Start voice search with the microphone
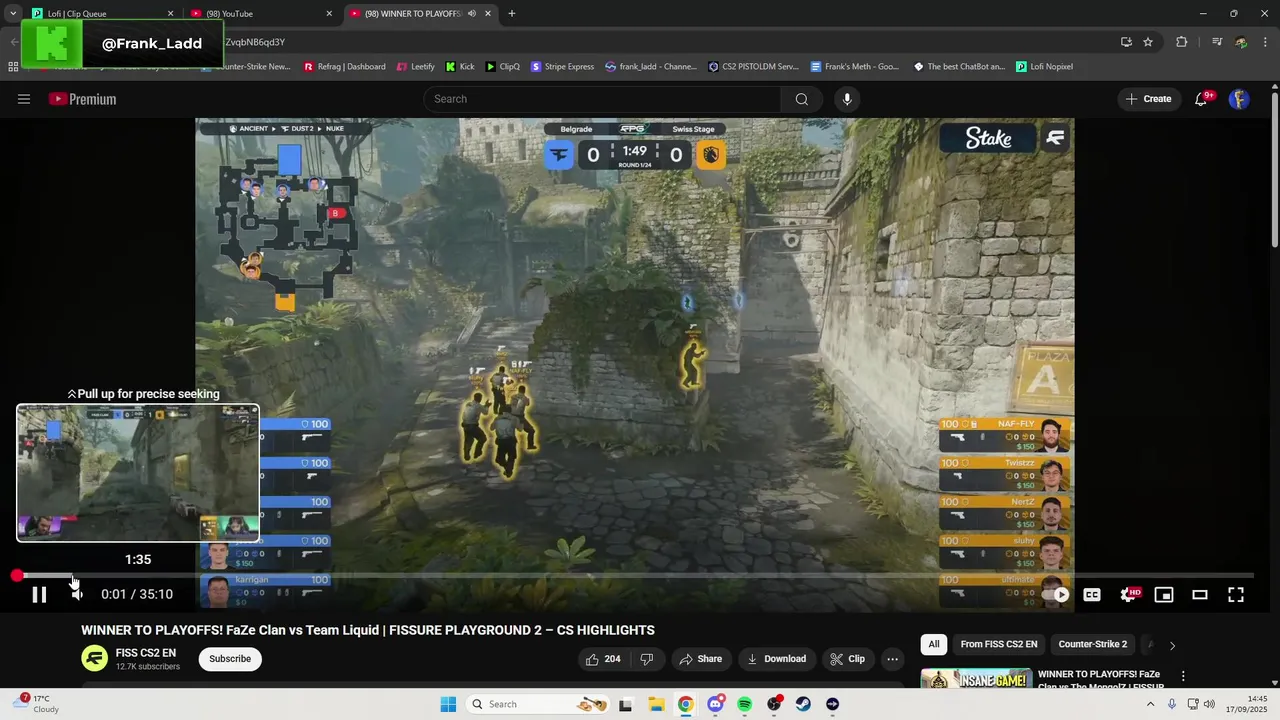This screenshot has height=720, width=1280. (847, 99)
